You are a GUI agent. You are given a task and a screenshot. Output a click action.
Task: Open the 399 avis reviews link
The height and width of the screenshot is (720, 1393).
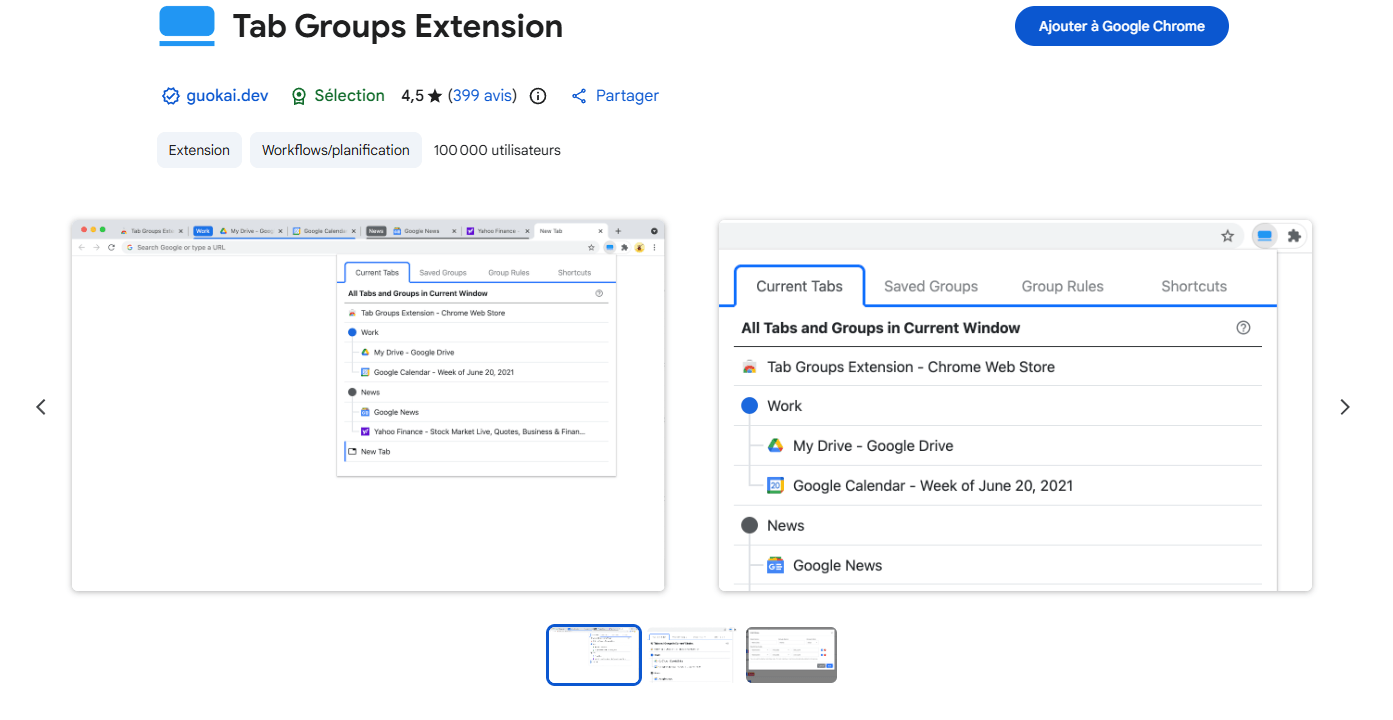tap(482, 95)
